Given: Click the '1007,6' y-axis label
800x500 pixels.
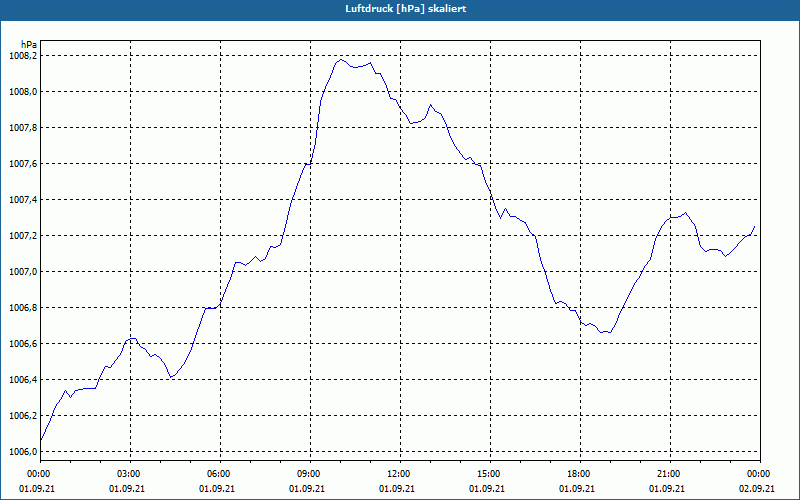Looking at the screenshot, I should pyautogui.click(x=23, y=164).
